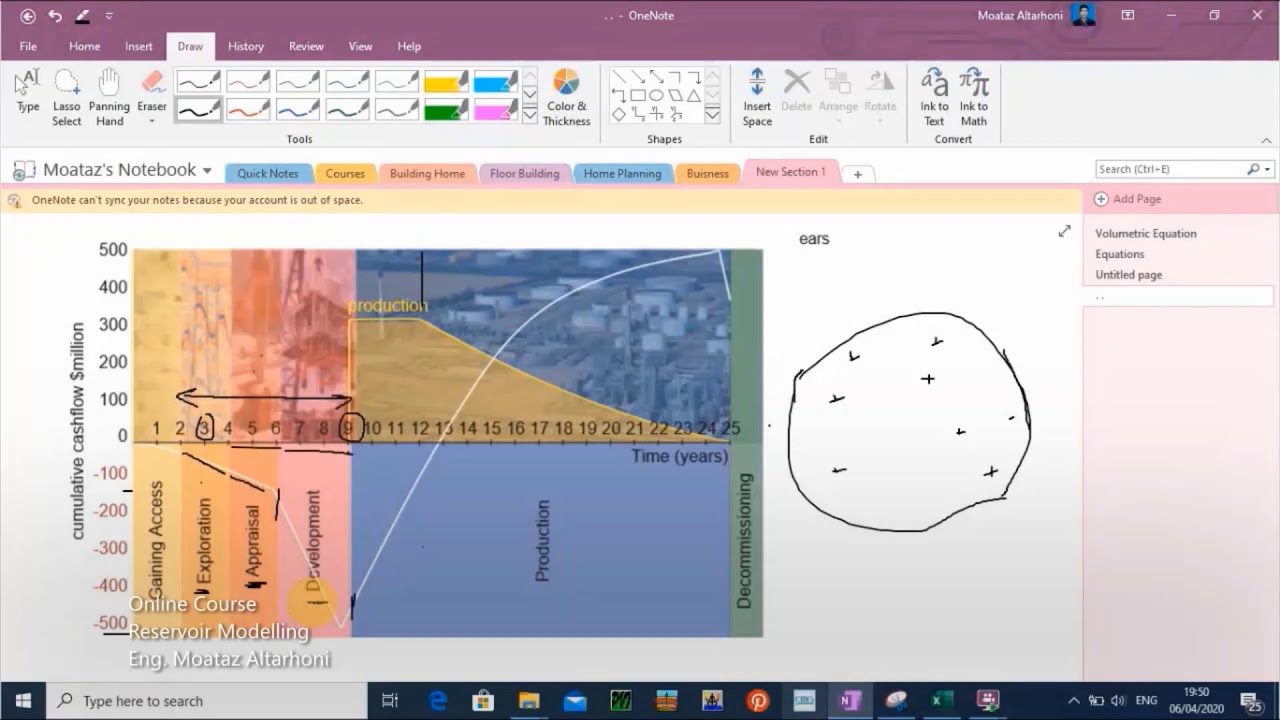Open the Moataz's Notebook dropdown
1280x720 pixels.
coord(207,171)
